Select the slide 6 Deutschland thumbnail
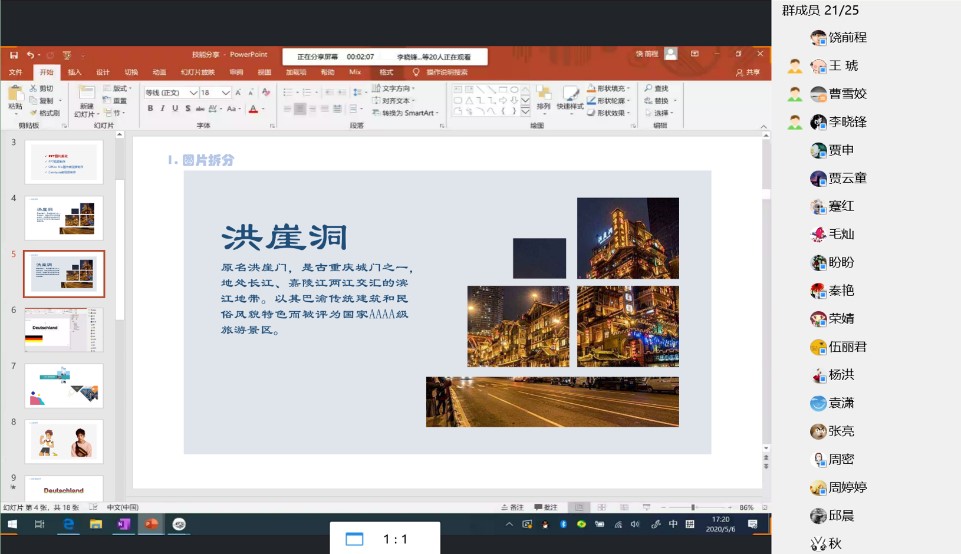961x554 pixels. pos(63,329)
